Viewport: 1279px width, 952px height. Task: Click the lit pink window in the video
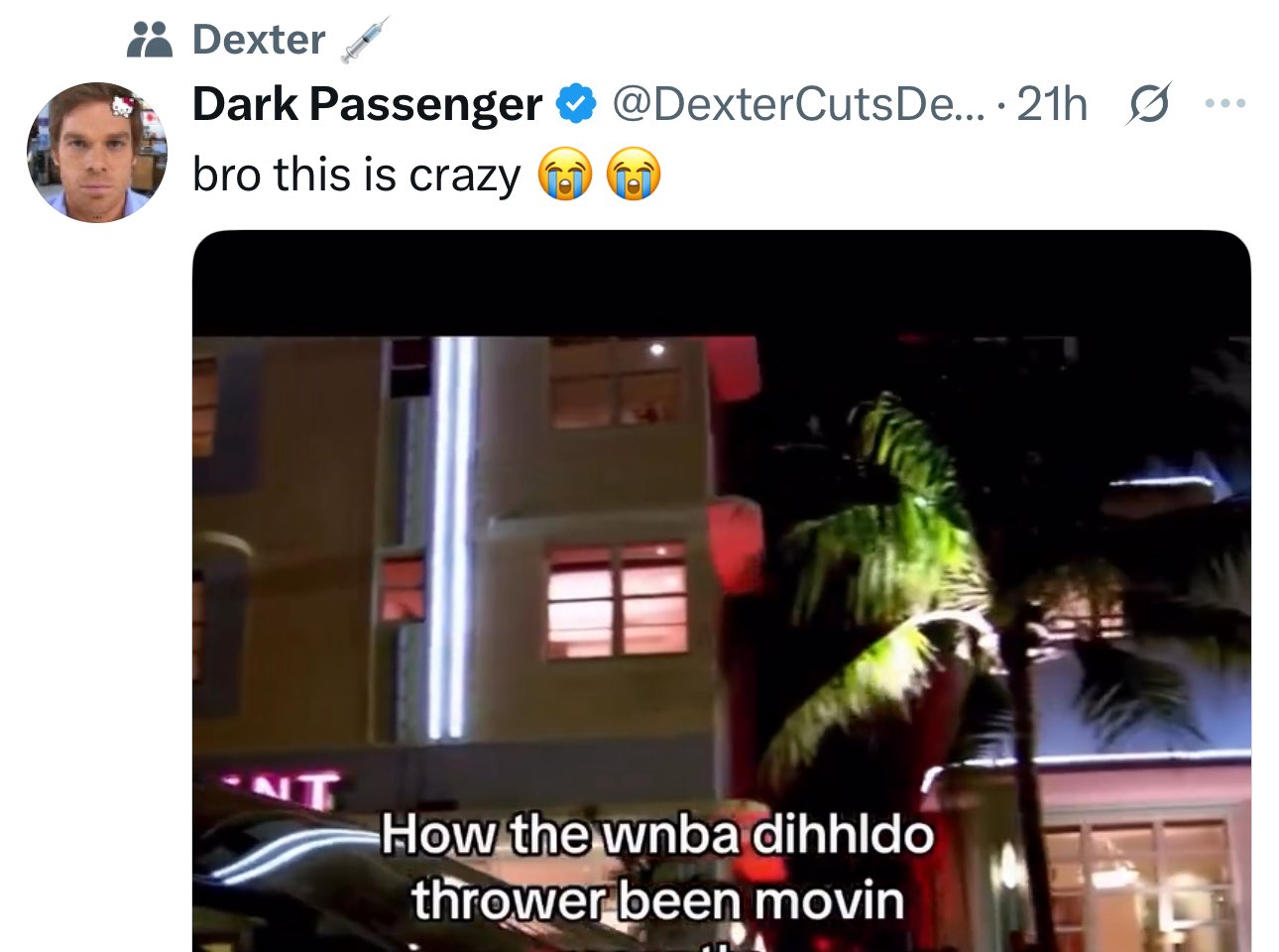pyautogui.click(x=619, y=599)
